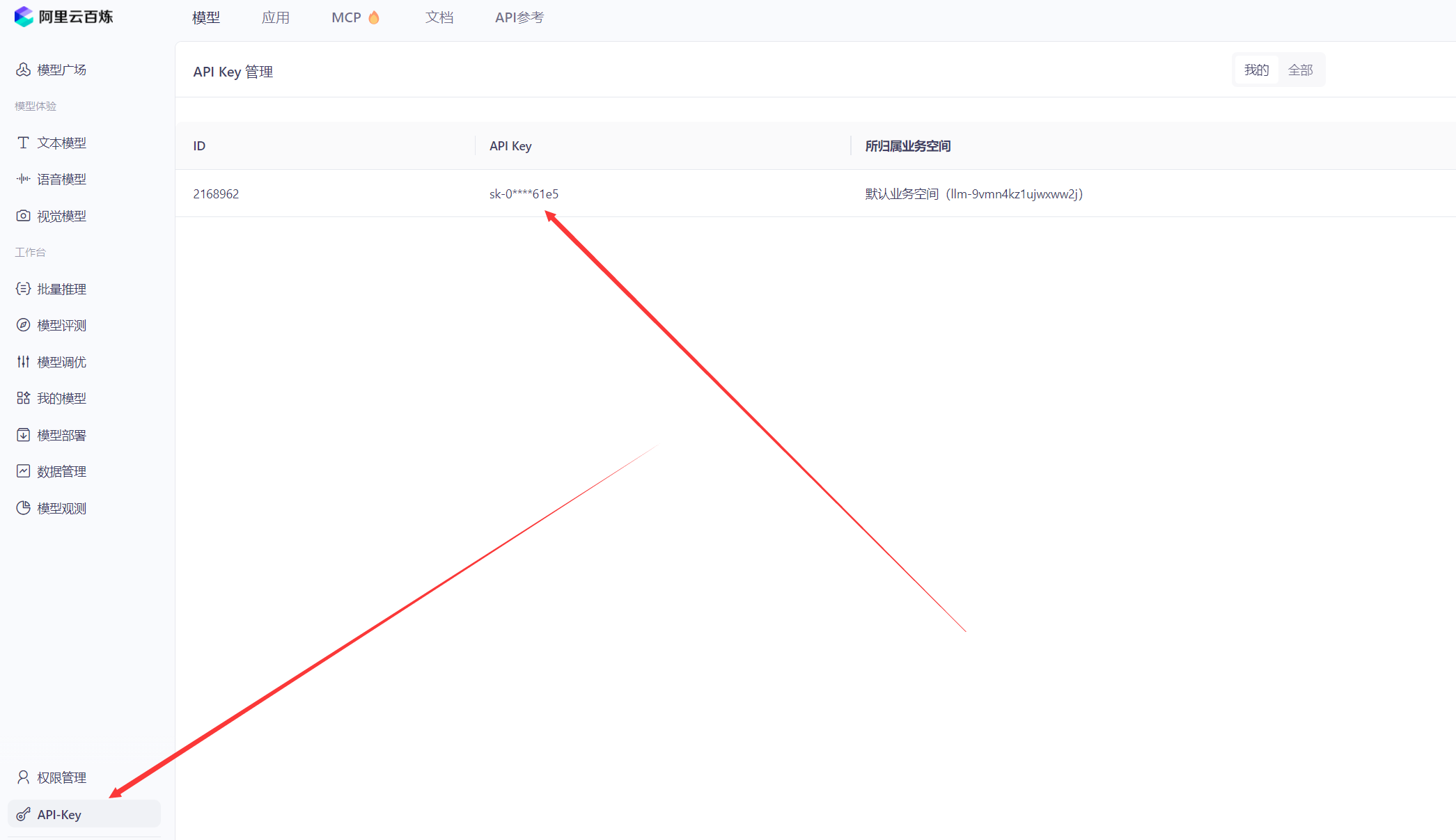Open the 批量推理 workspace tool
Screen dimensions: 1456x840
(x=61, y=289)
